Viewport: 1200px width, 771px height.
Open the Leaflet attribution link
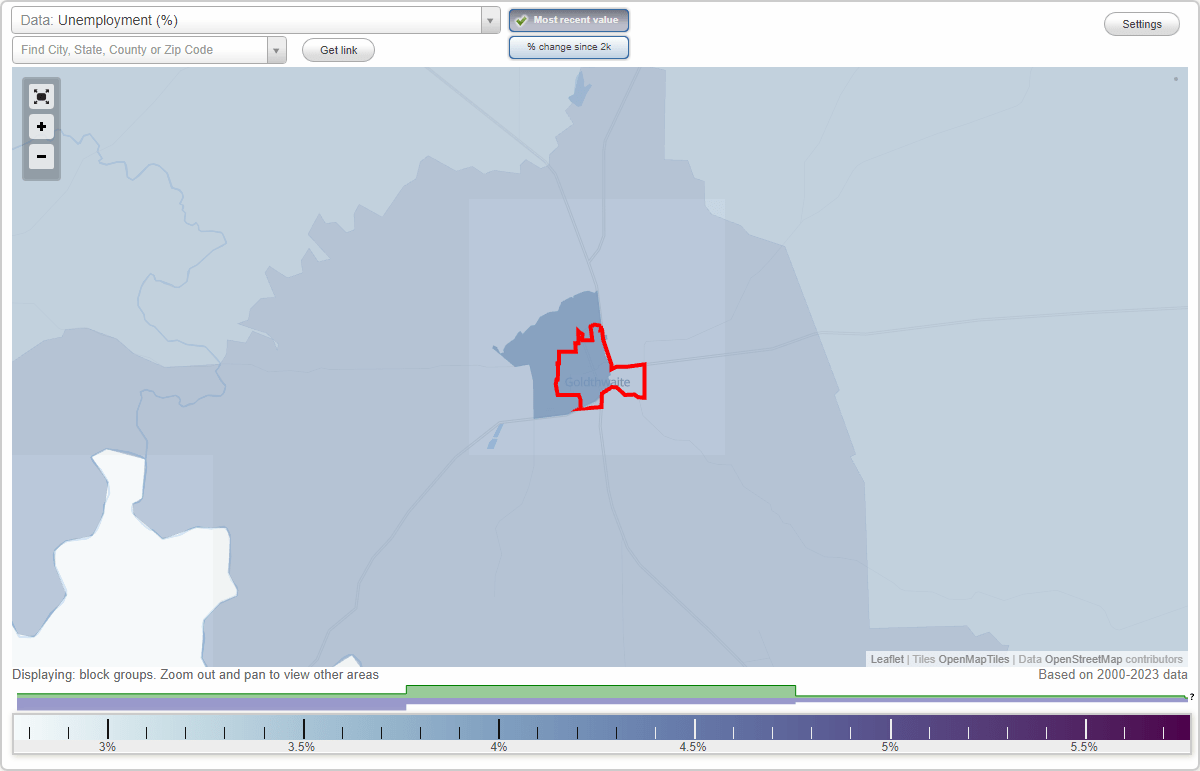885,659
